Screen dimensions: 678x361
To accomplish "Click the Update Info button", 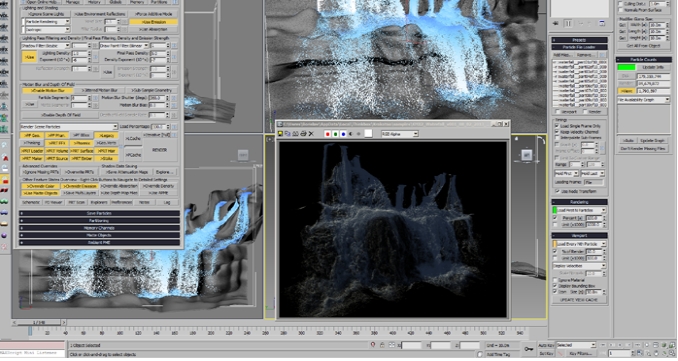I will pyautogui.click(x=653, y=67).
